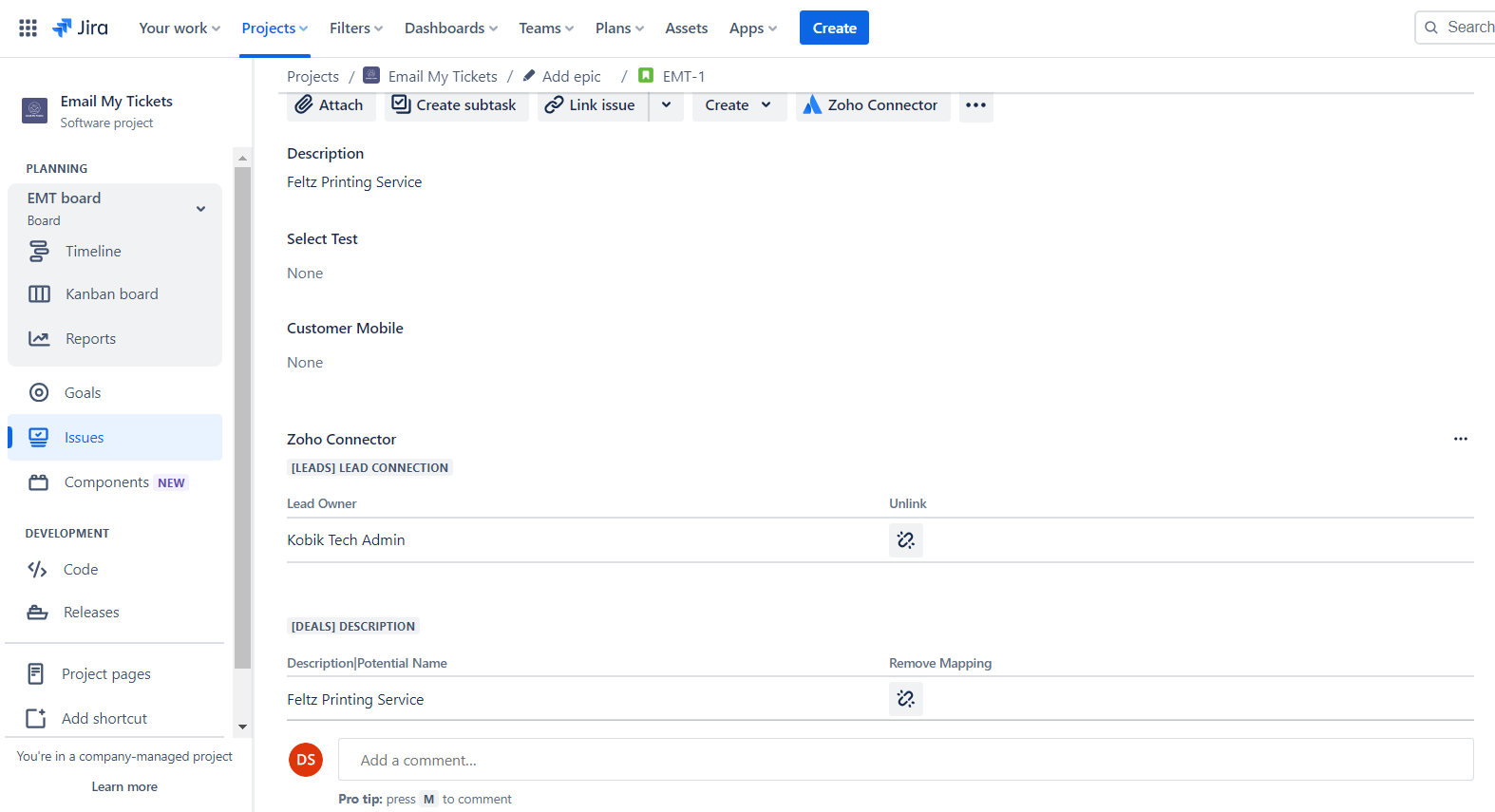The image size is (1495, 812).
Task: Click the Email My Tickets project avatar in sidebar
Action: [35, 111]
